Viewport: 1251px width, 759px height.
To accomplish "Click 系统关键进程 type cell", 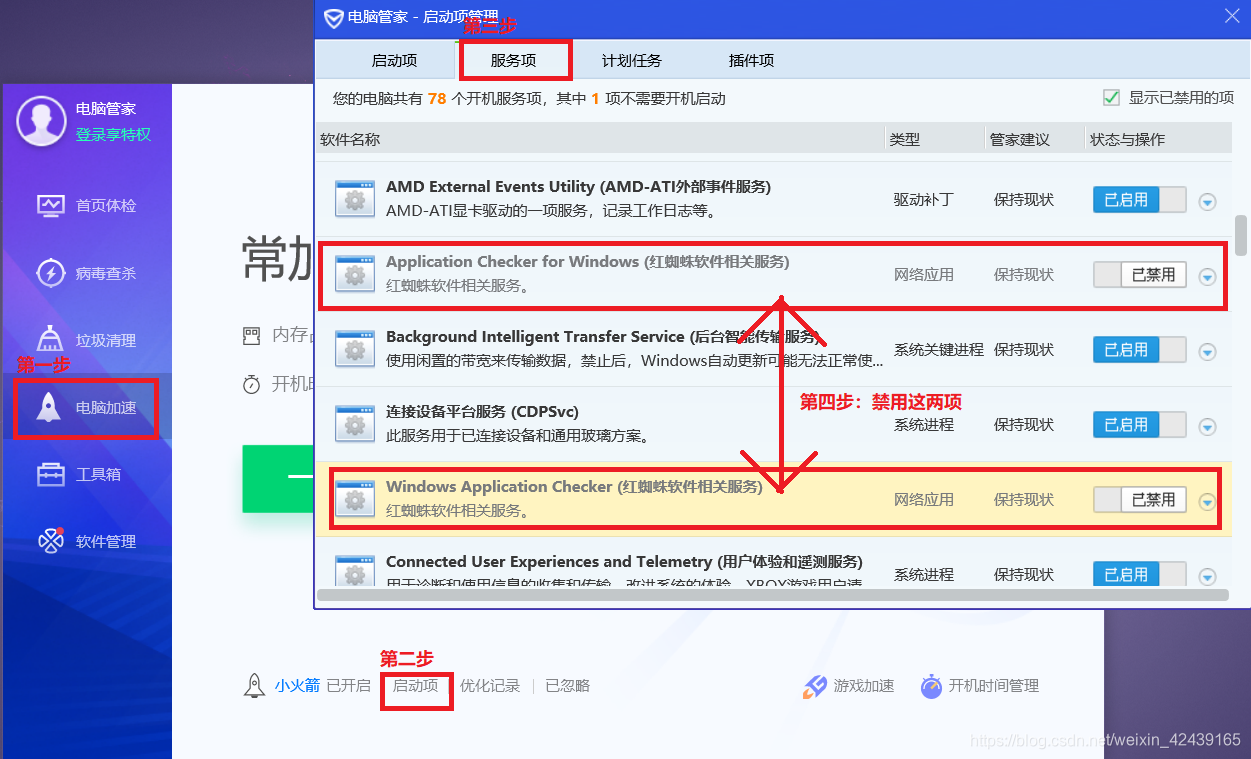I will click(938, 349).
